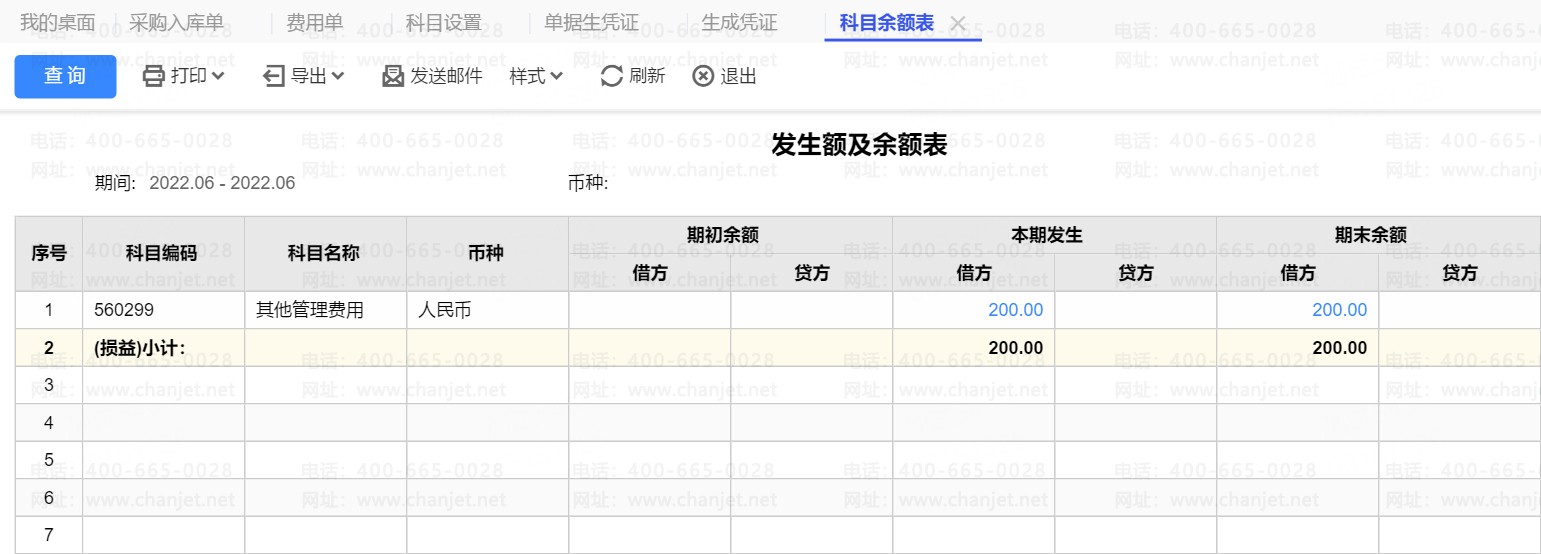Switch to the 我的桌面 tab
Image resolution: width=1541 pixels, height=554 pixels.
pos(58,23)
